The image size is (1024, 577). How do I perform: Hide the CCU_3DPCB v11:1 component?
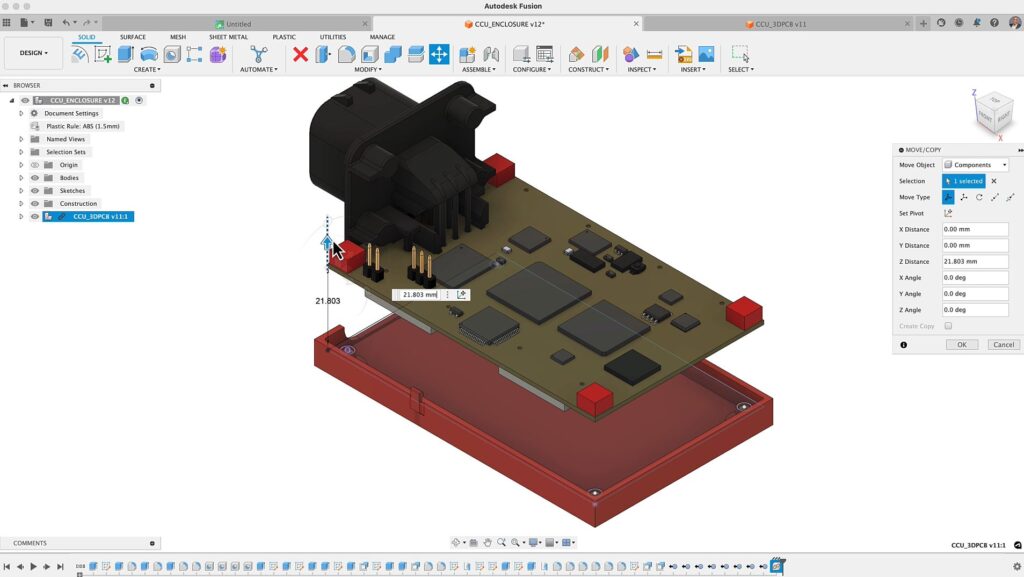(35, 217)
